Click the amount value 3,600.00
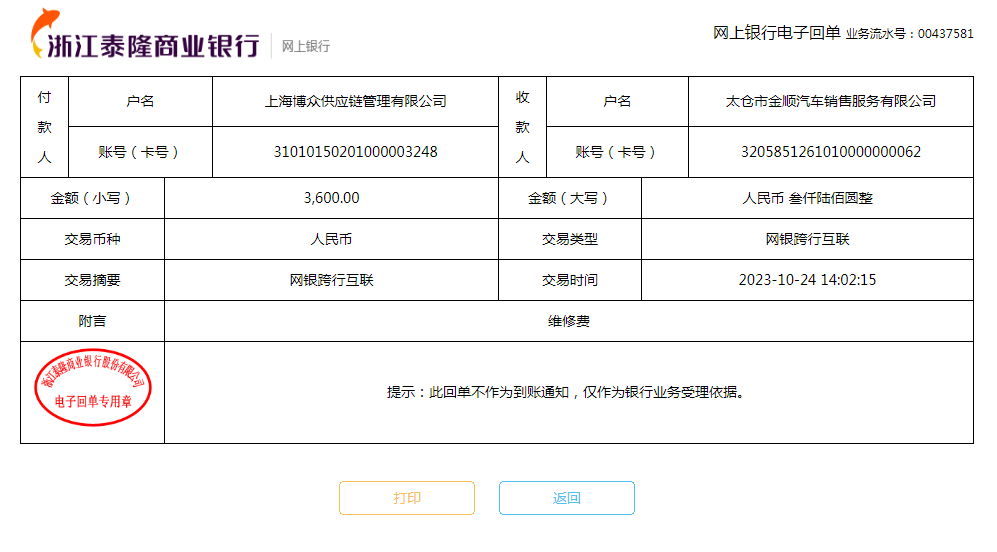The width and height of the screenshot is (997, 552). pyautogui.click(x=331, y=198)
